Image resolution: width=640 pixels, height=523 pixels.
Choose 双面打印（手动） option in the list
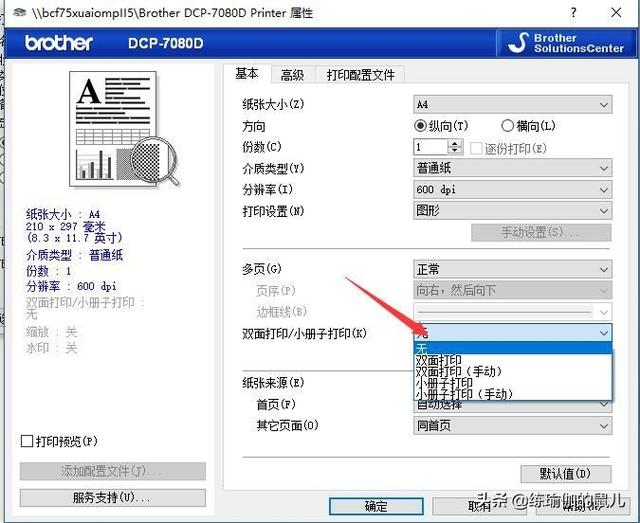pos(513,371)
